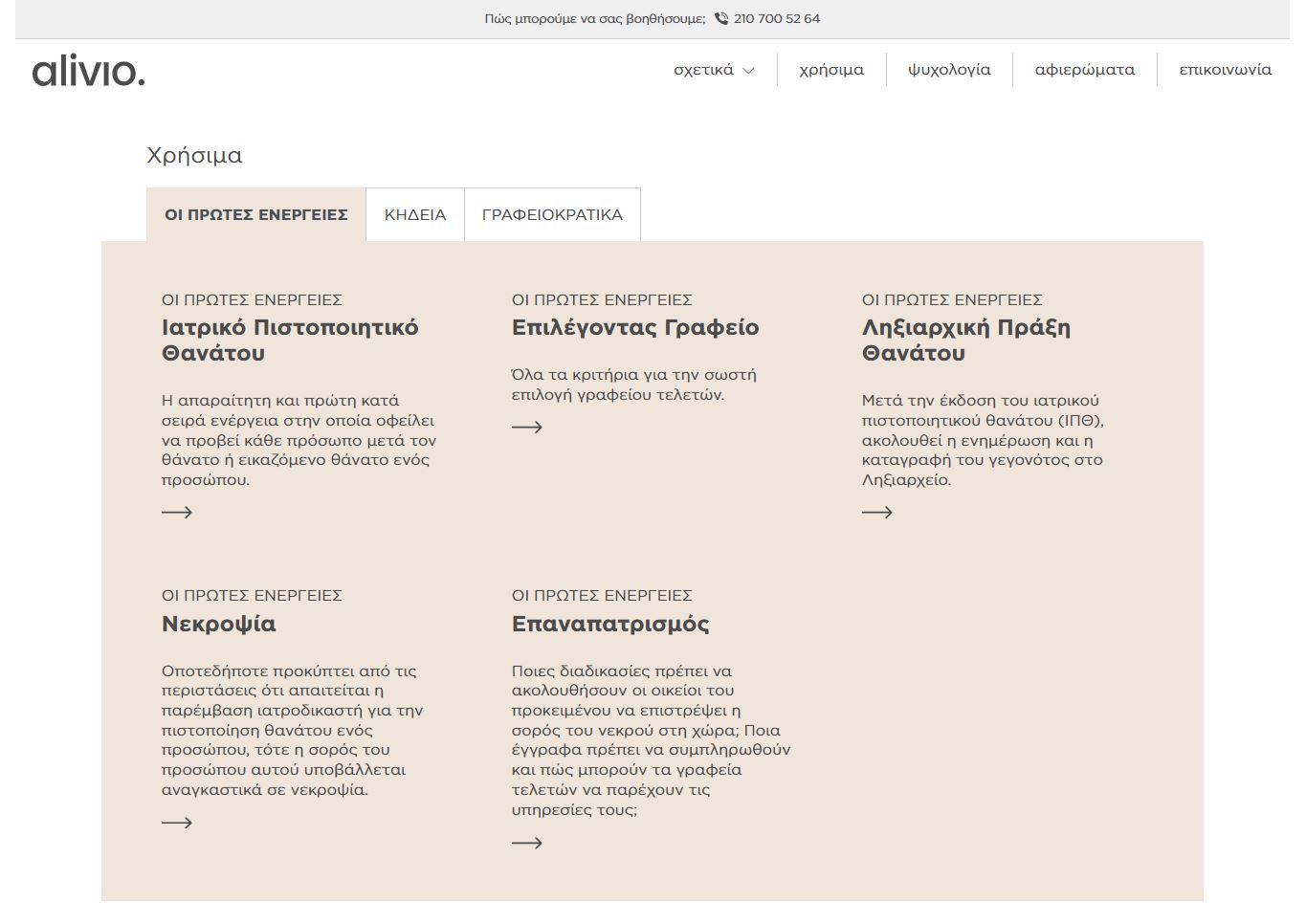Call phone number 210 700 52 64

click(776, 19)
